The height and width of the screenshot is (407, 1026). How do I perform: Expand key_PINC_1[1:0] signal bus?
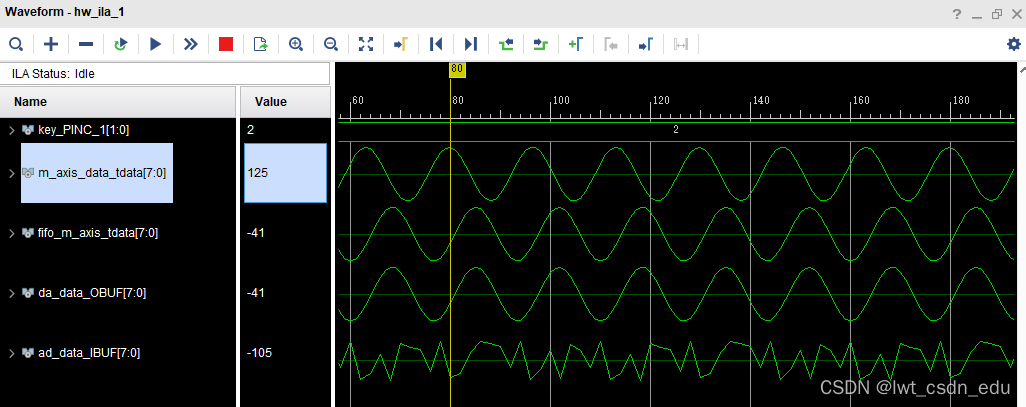point(11,130)
